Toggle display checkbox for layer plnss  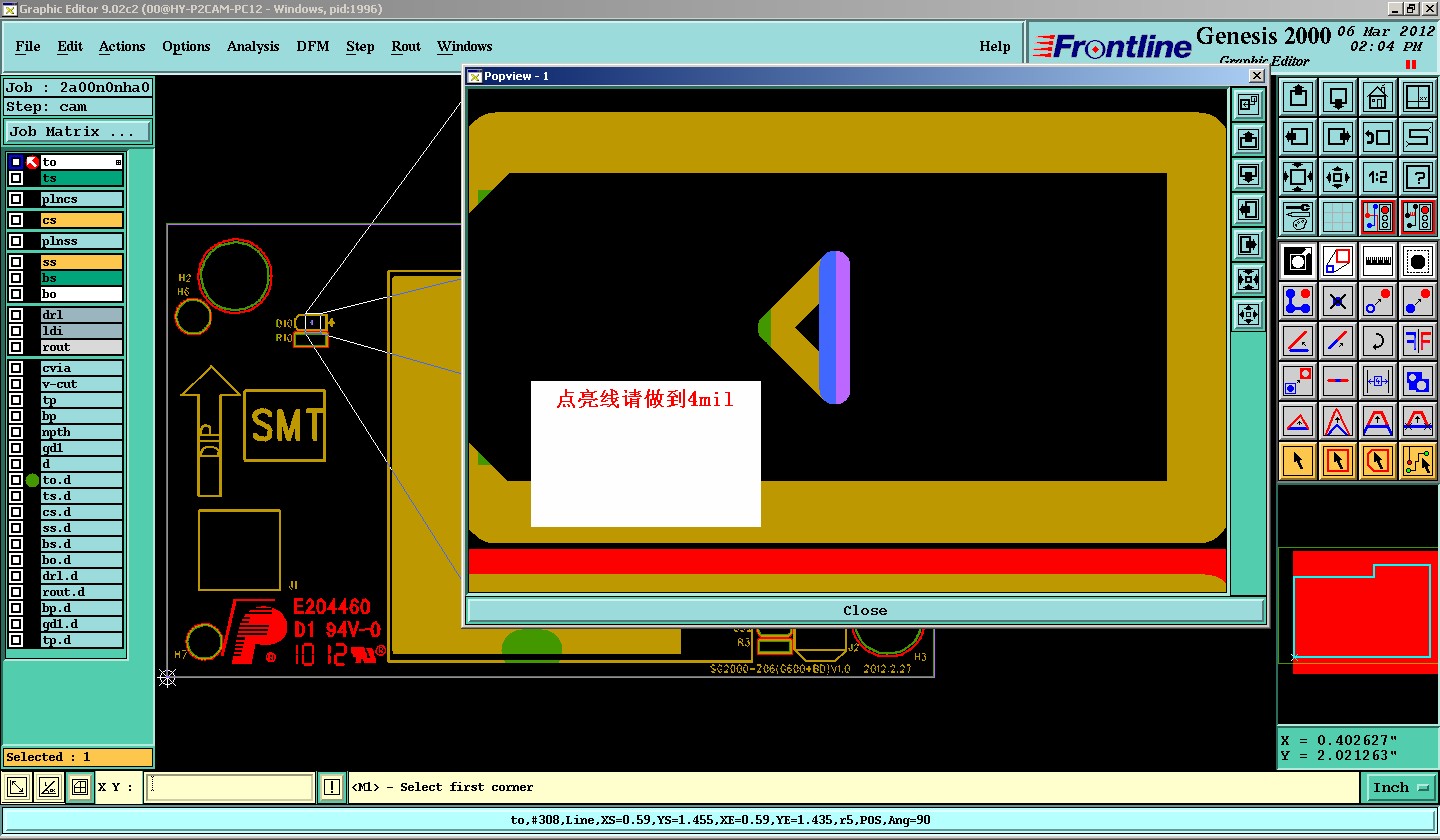pos(16,241)
